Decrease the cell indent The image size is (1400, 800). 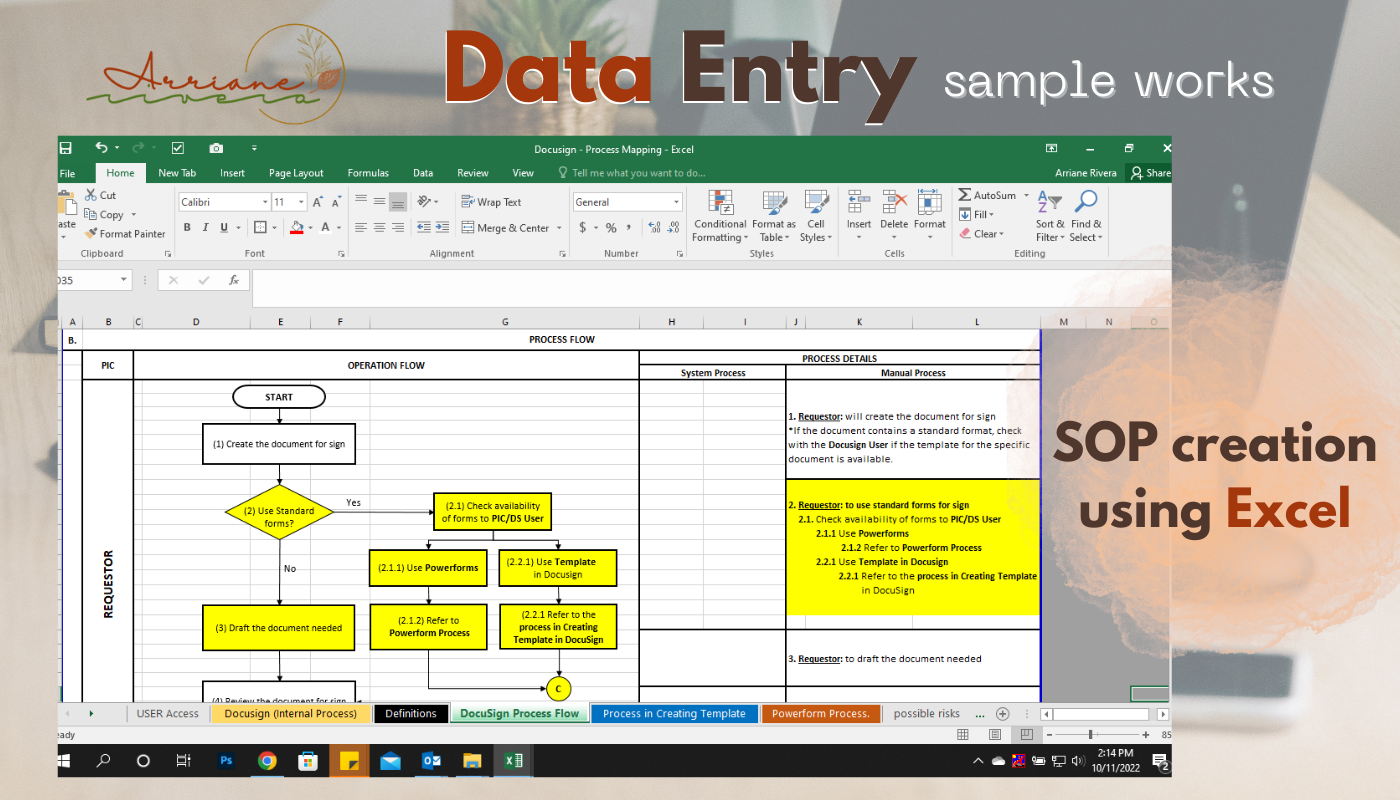(x=424, y=228)
